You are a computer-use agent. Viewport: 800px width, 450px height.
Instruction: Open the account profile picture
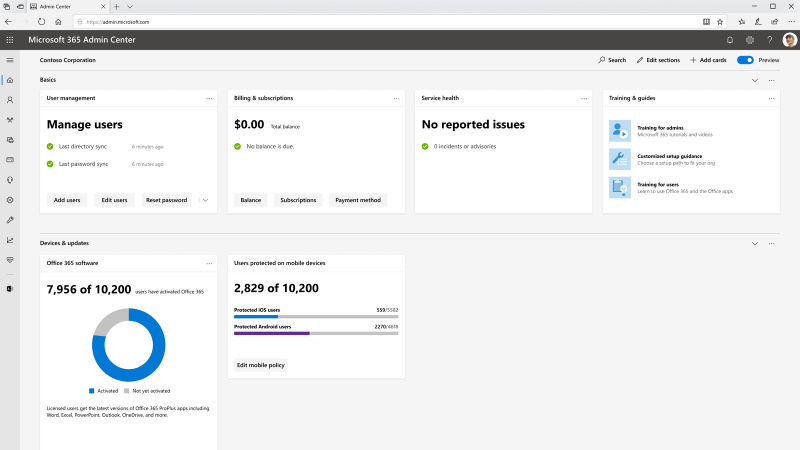789,40
